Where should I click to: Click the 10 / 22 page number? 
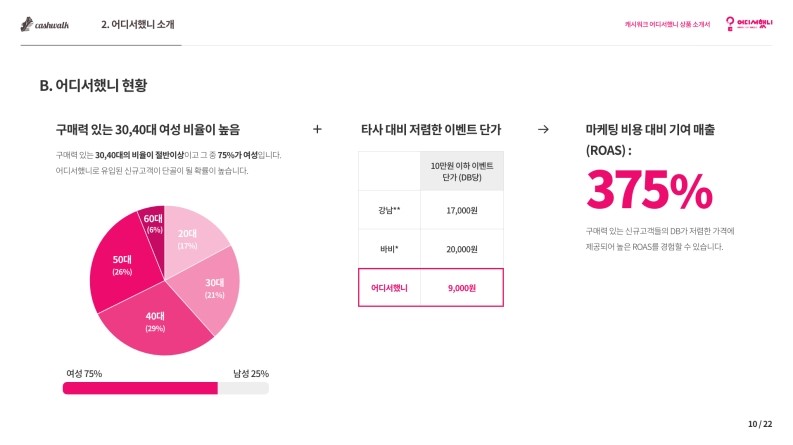[x=760, y=424]
